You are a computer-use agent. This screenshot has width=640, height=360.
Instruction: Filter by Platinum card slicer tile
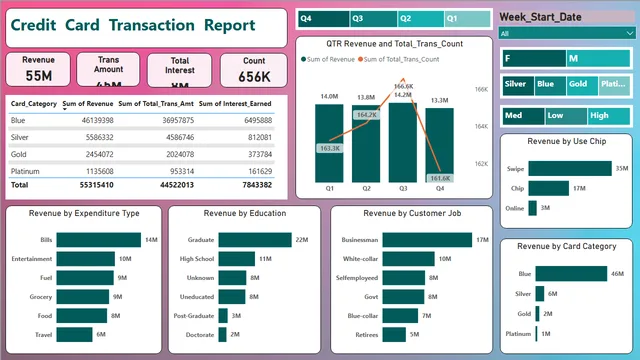[x=614, y=86]
